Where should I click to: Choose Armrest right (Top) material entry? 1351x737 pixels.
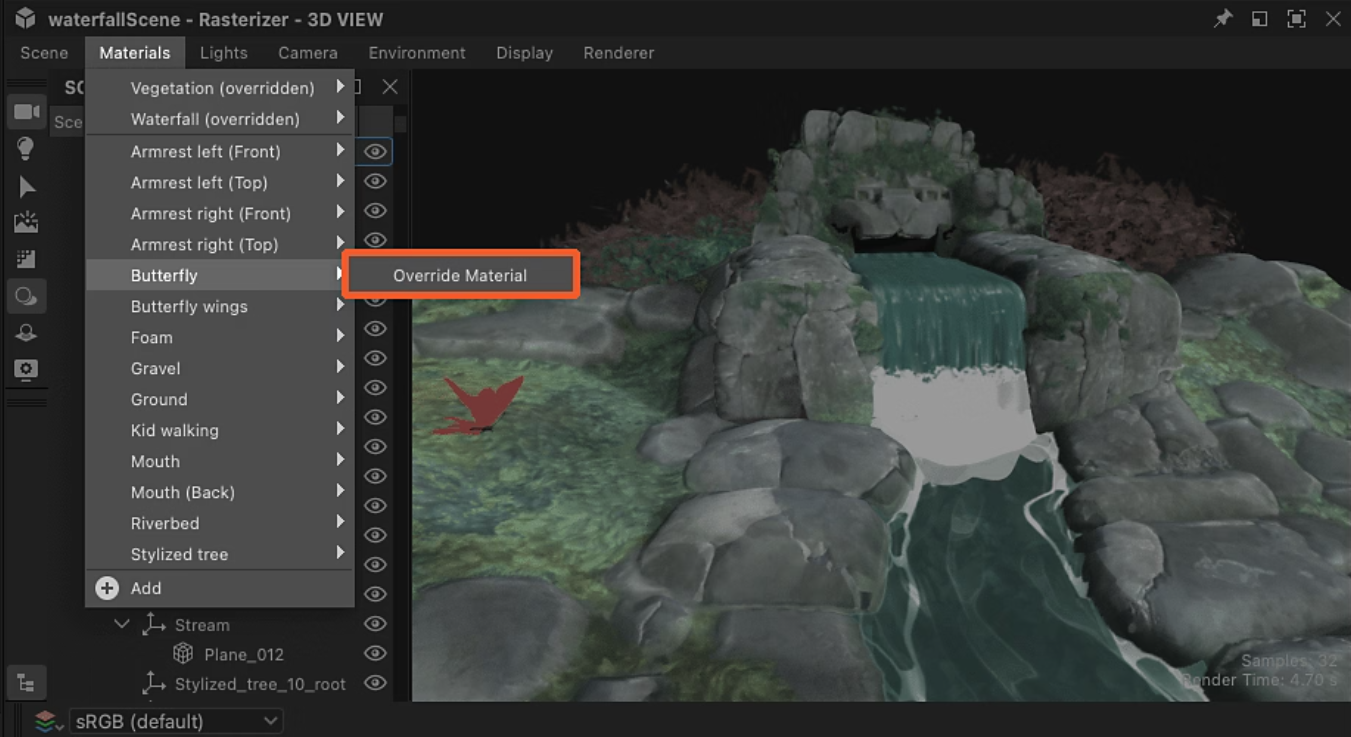220,244
